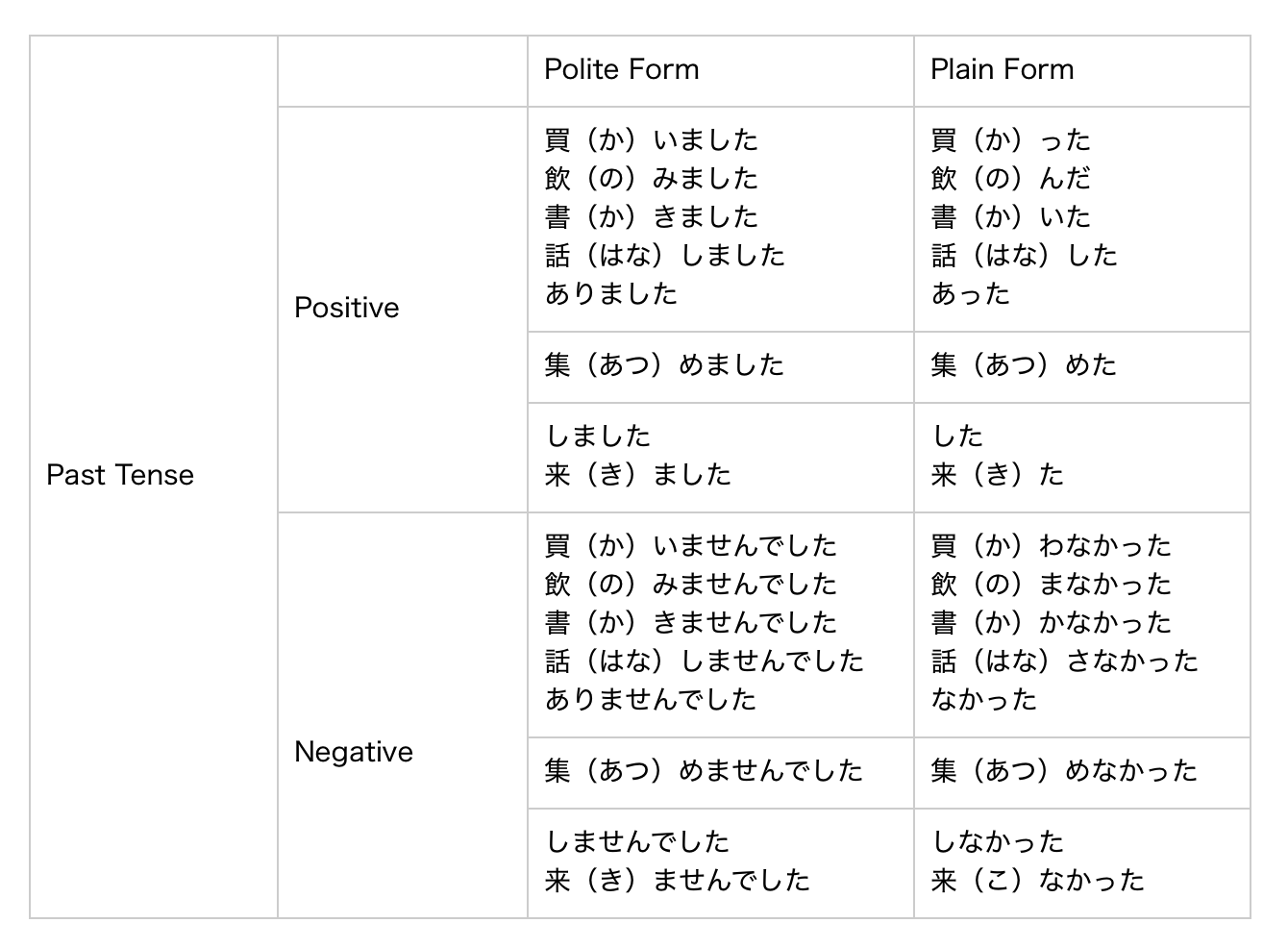Click the plain form 集（あつ）めた

pos(1023,365)
